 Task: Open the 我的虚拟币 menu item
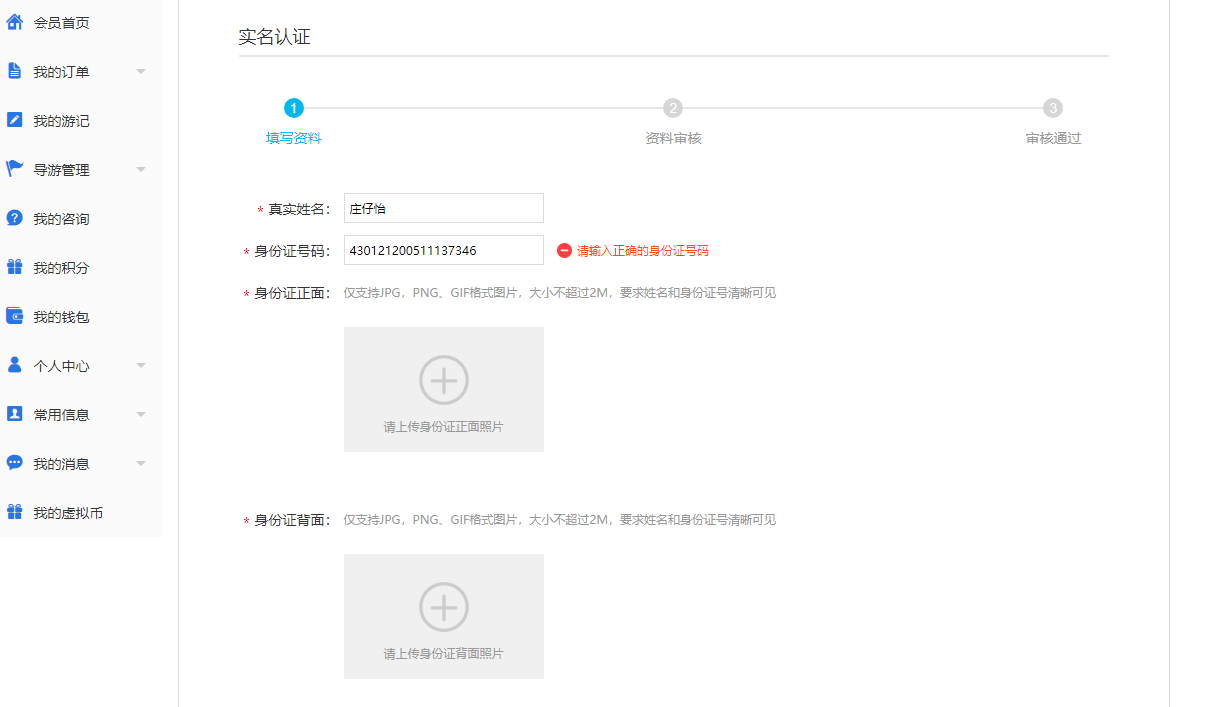tap(68, 513)
